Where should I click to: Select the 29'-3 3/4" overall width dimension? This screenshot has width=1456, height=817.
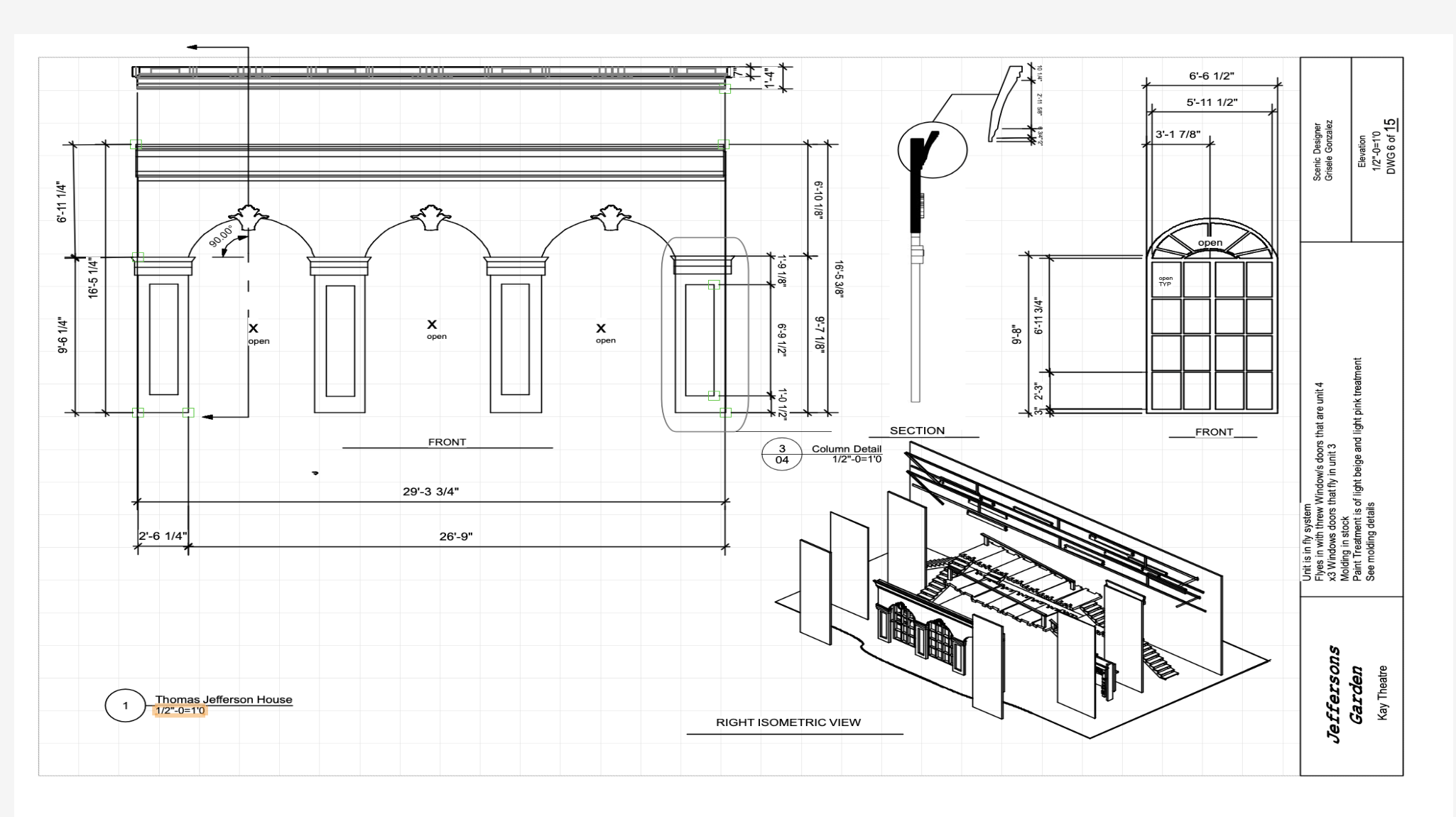[x=430, y=492]
